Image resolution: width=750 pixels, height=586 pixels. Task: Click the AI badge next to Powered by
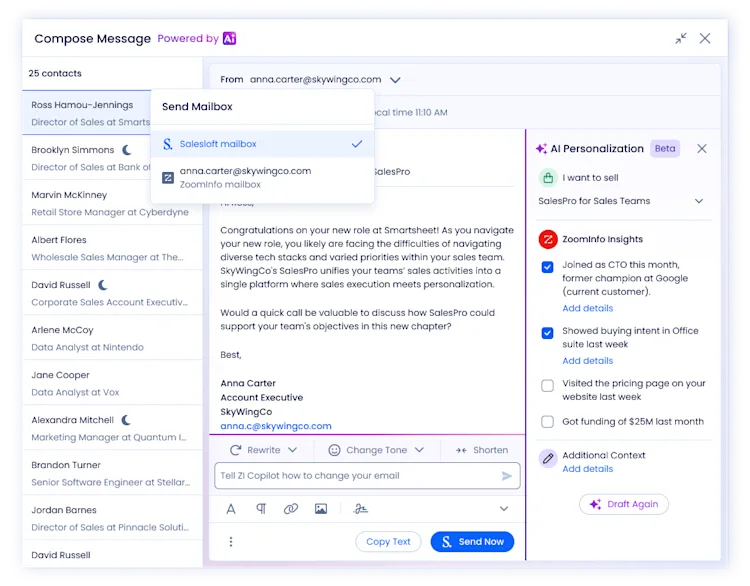[x=230, y=38]
